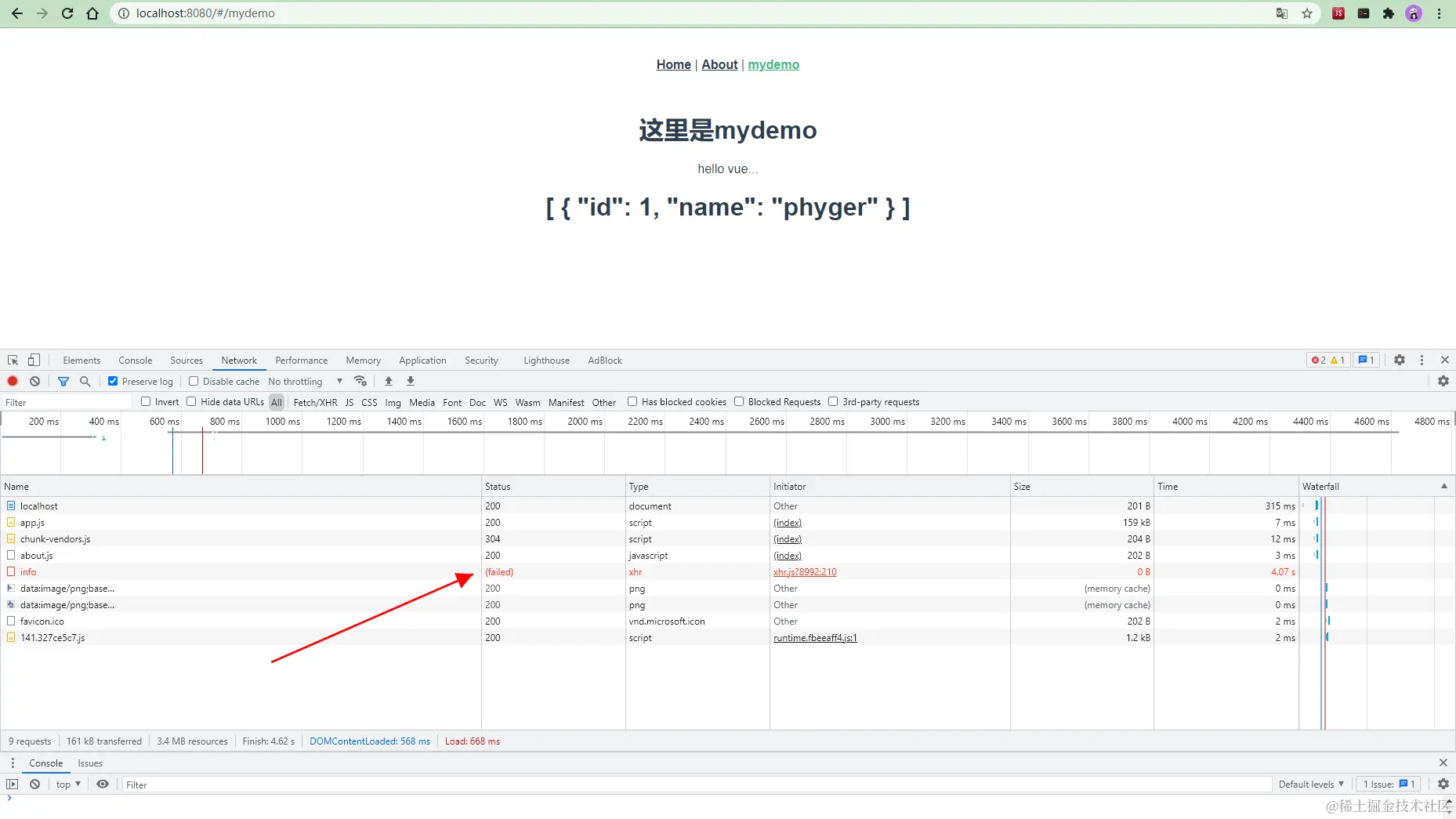Open the DevTools customize three-dot menu
The width and height of the screenshot is (1456, 819).
[1422, 361]
